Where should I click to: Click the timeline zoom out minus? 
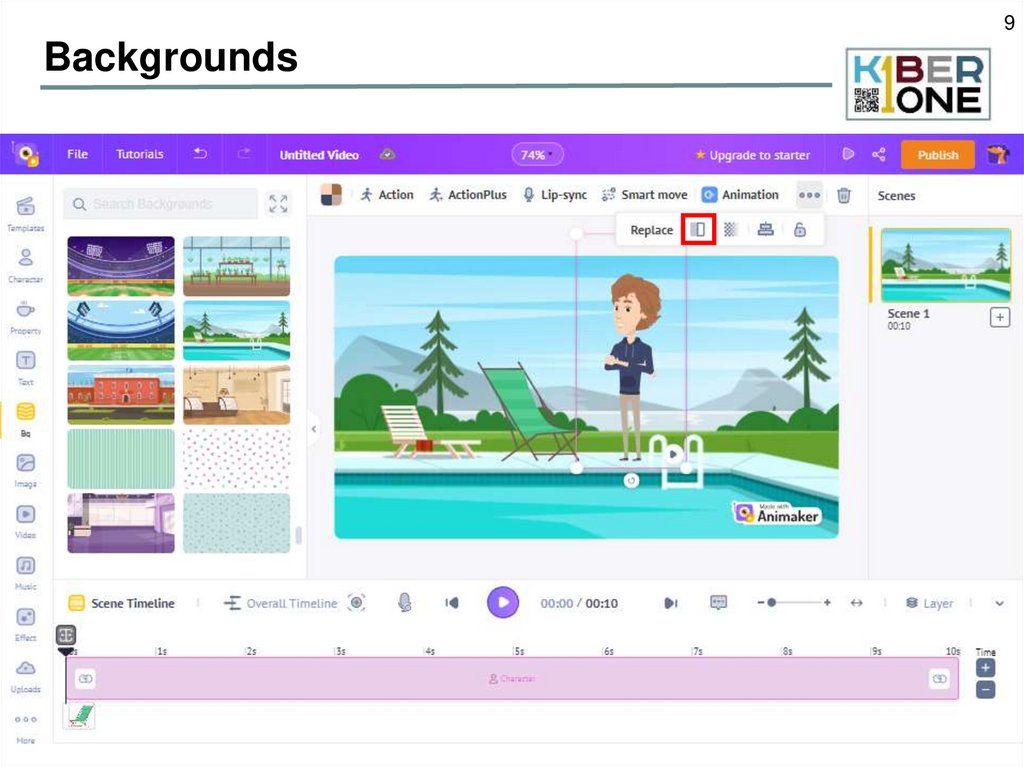(x=760, y=602)
